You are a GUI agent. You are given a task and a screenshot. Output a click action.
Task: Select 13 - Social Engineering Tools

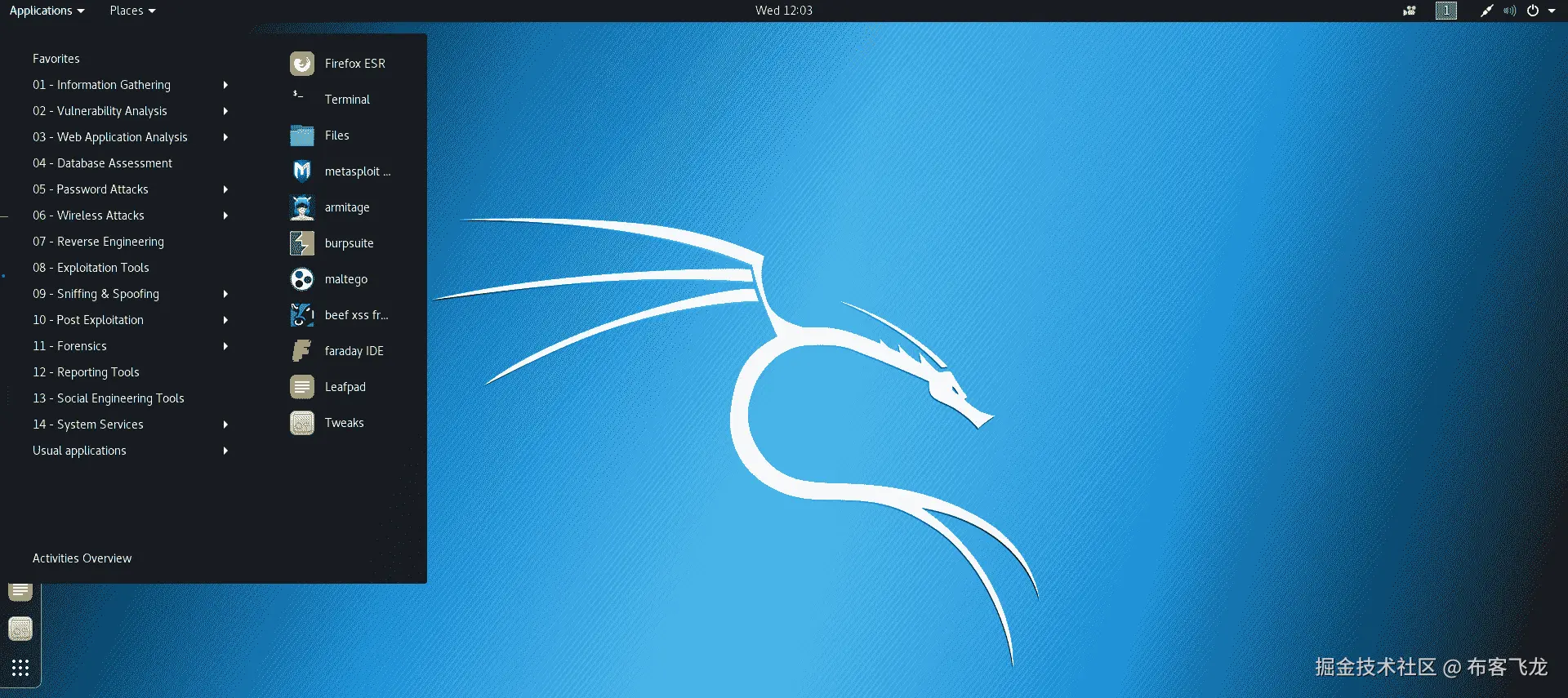[x=109, y=398]
